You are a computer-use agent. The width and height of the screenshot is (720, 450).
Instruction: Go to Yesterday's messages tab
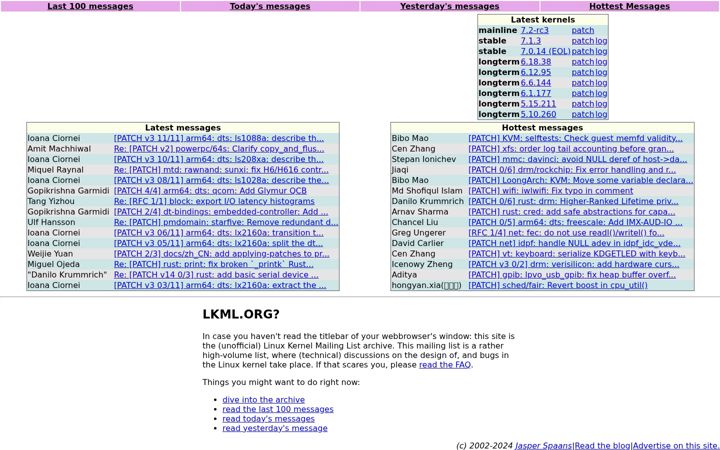(x=450, y=6)
